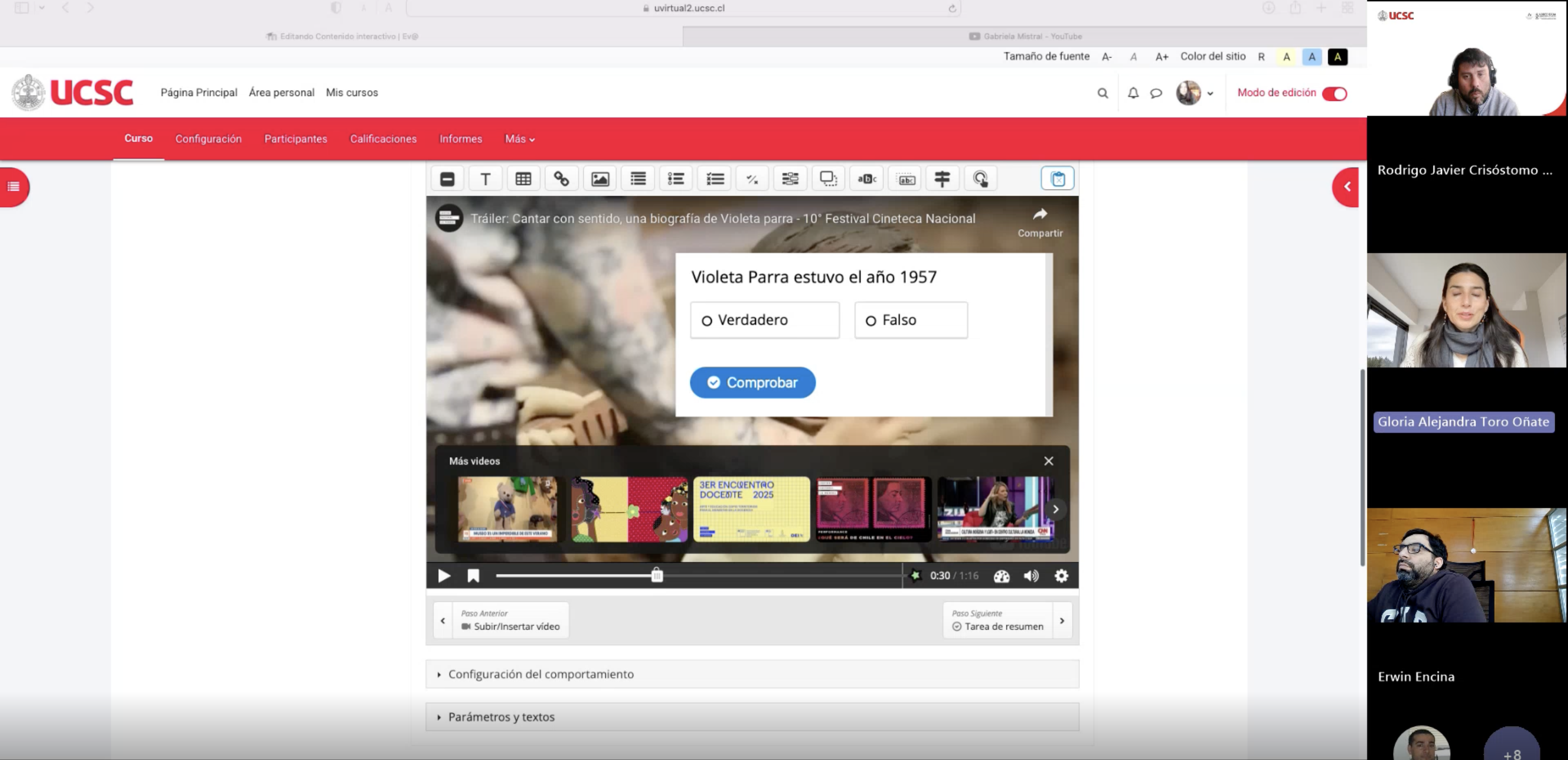
Task: Select the Table interaction tool
Action: point(524,179)
